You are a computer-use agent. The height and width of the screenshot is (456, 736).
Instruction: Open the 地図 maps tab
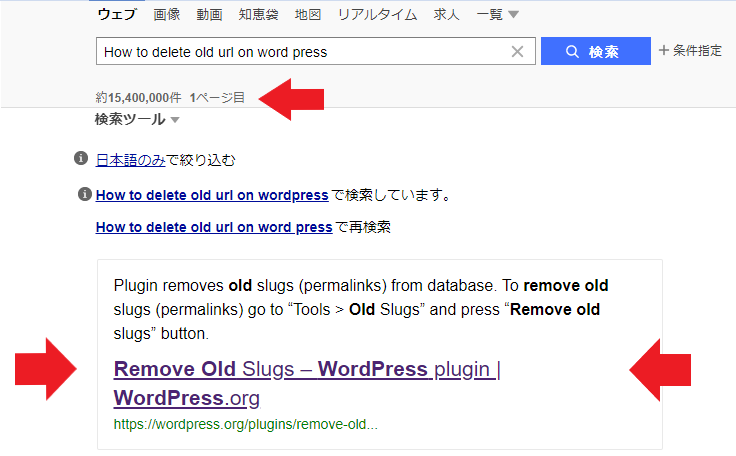coord(308,15)
